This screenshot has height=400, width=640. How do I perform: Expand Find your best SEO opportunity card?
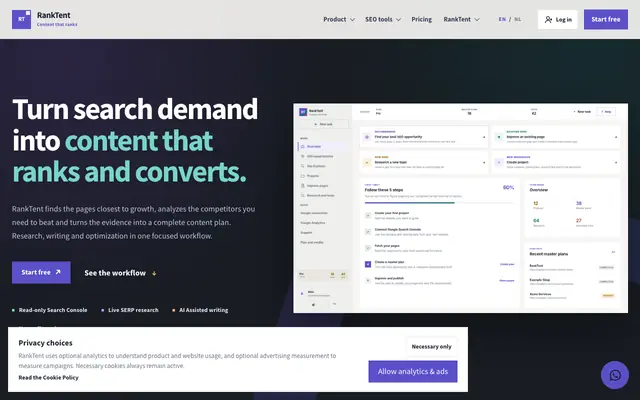(424, 137)
